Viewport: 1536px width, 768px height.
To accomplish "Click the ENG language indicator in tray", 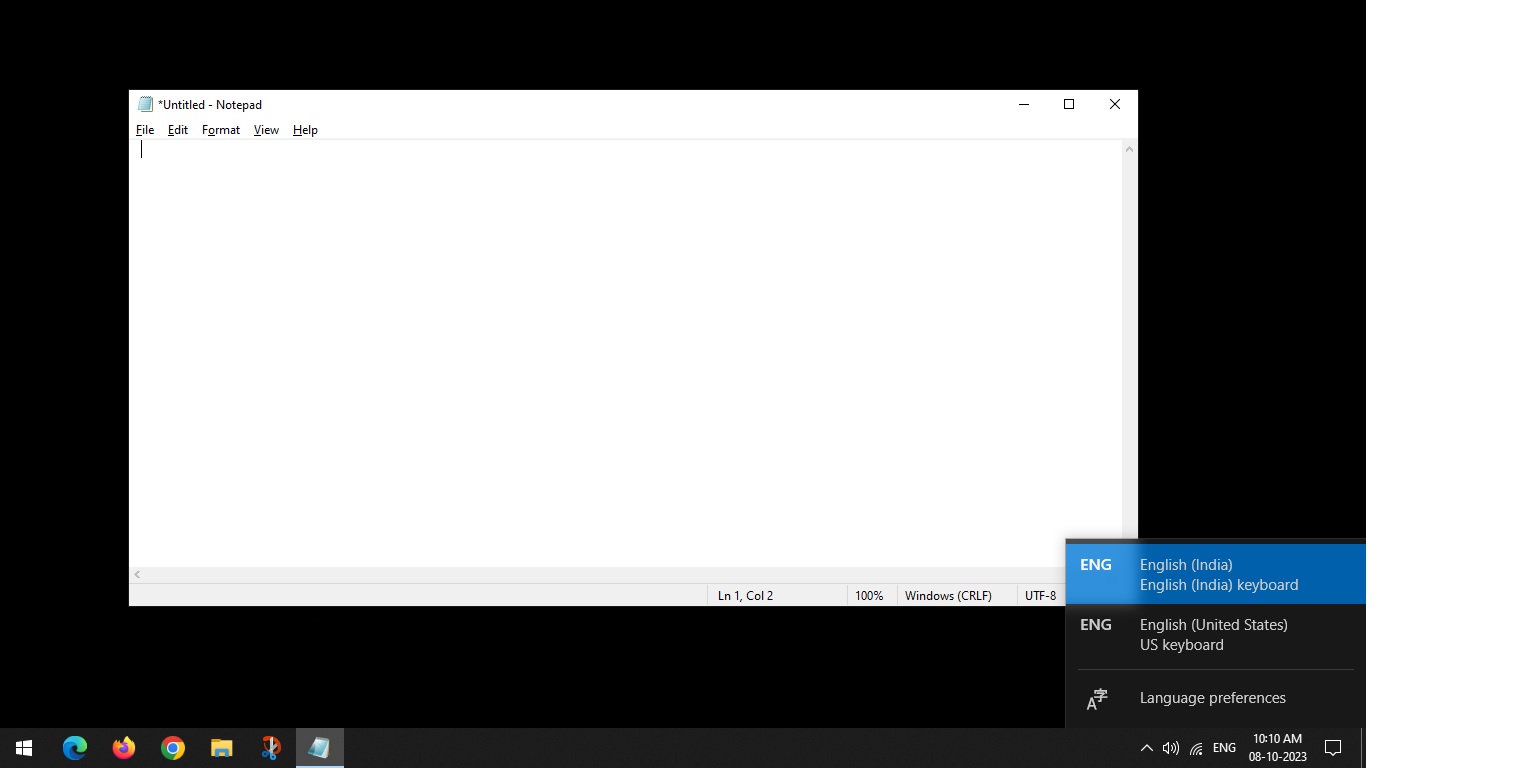I will coord(1223,747).
